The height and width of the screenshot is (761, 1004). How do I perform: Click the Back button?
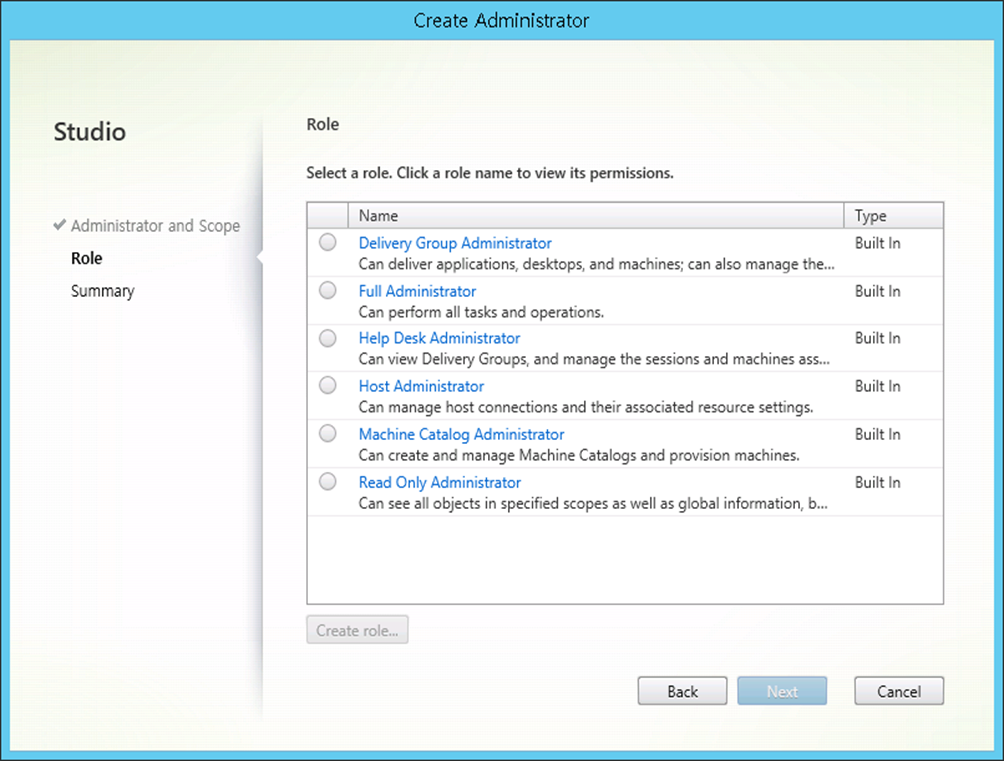[x=682, y=691]
